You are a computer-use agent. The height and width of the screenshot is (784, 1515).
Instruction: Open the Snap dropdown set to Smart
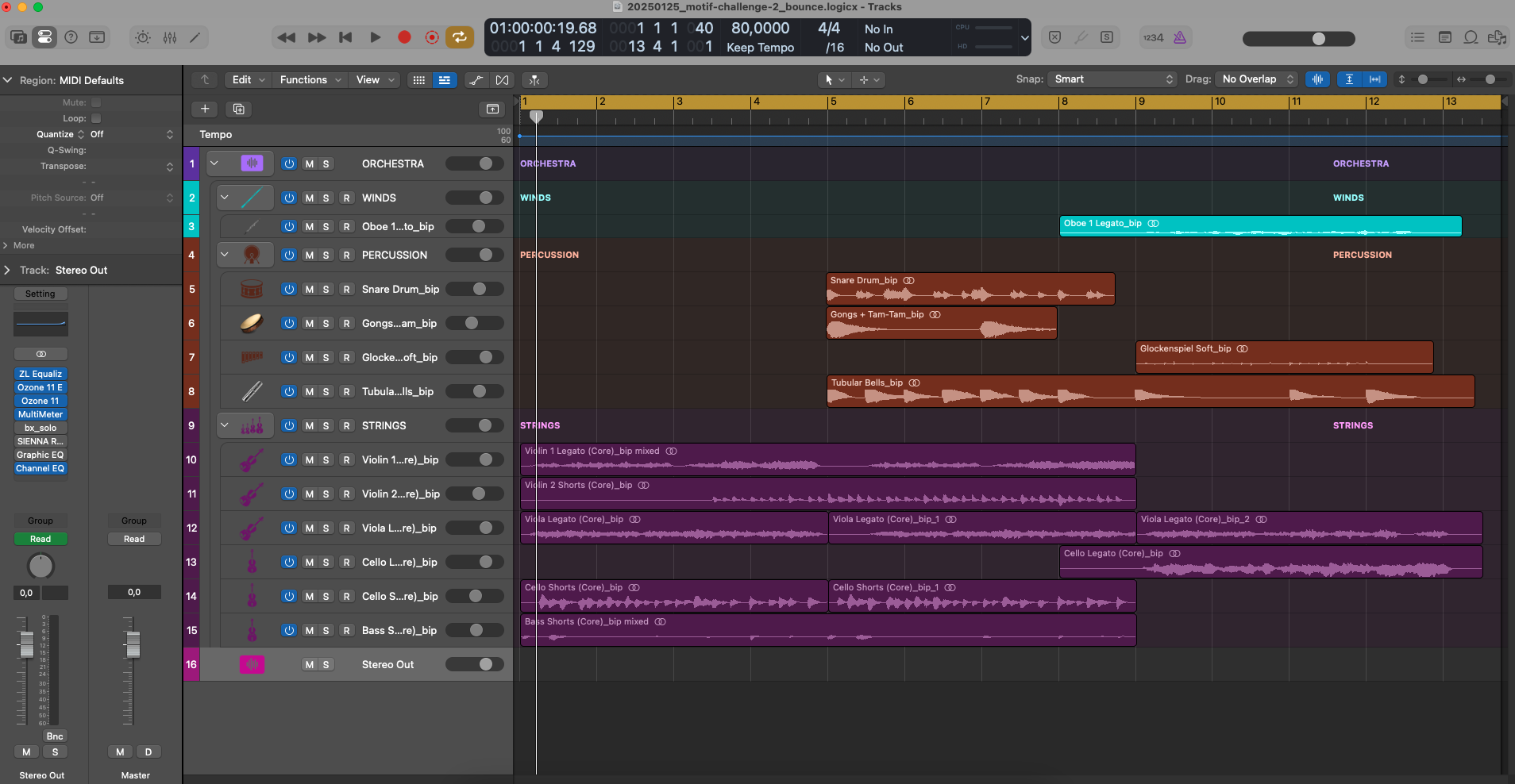tap(1112, 79)
